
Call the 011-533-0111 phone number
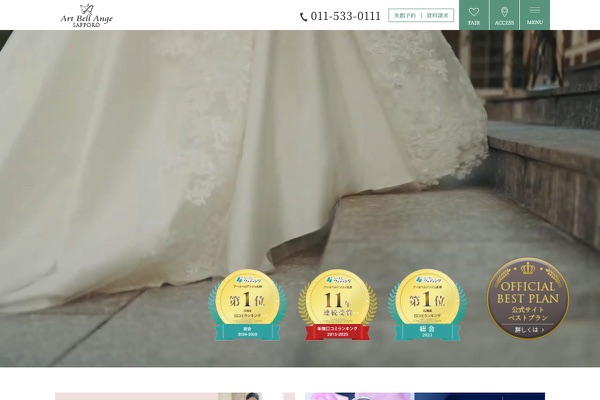point(345,16)
